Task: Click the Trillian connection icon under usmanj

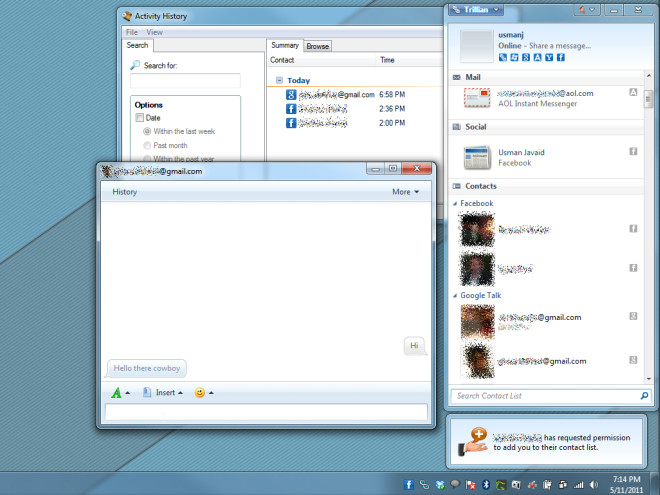Action: tap(503, 57)
